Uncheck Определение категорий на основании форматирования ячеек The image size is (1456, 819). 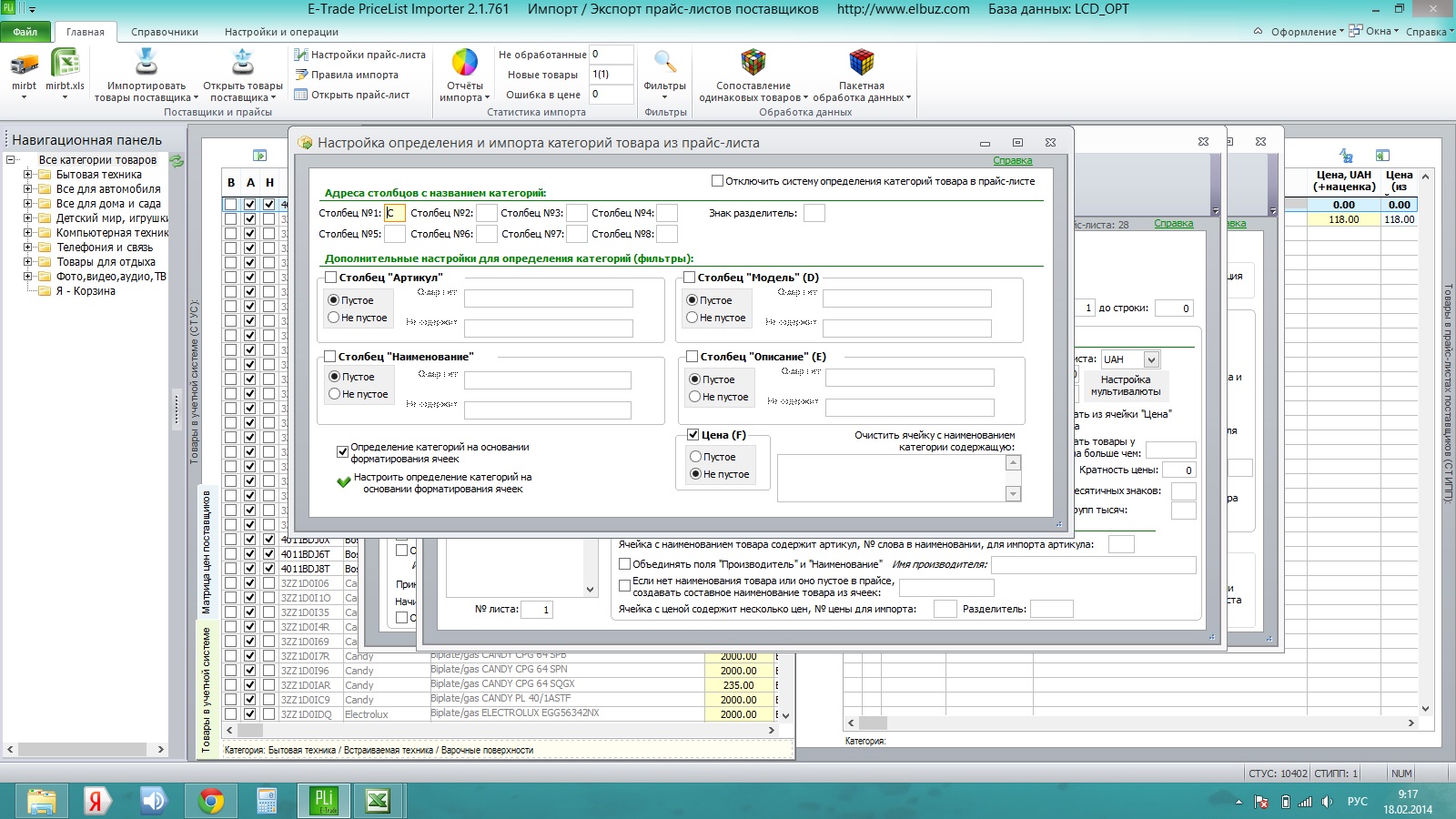[x=343, y=451]
